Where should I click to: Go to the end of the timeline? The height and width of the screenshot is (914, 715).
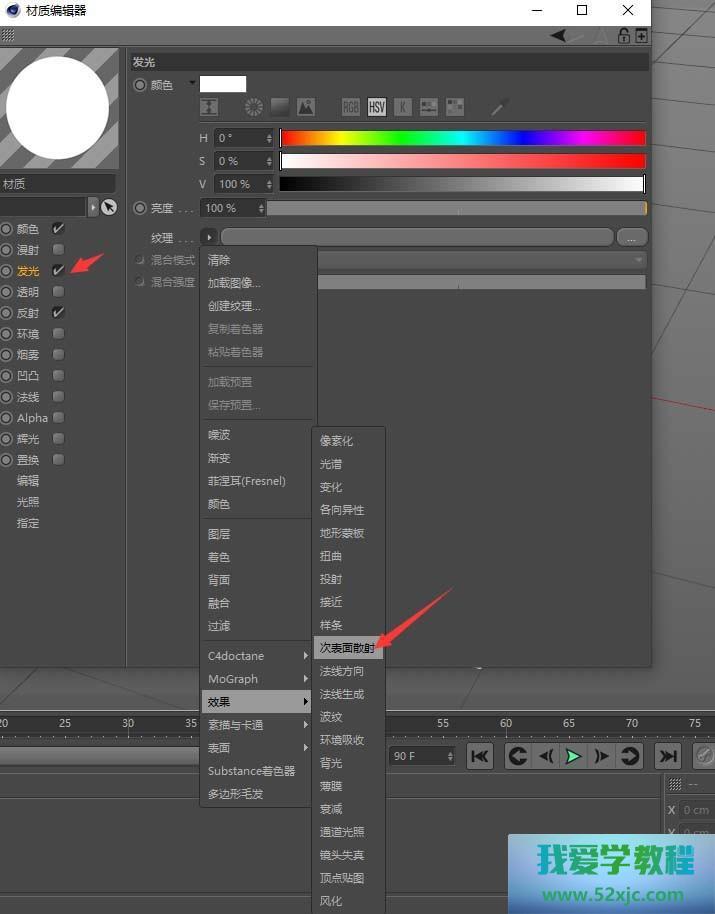pos(667,756)
